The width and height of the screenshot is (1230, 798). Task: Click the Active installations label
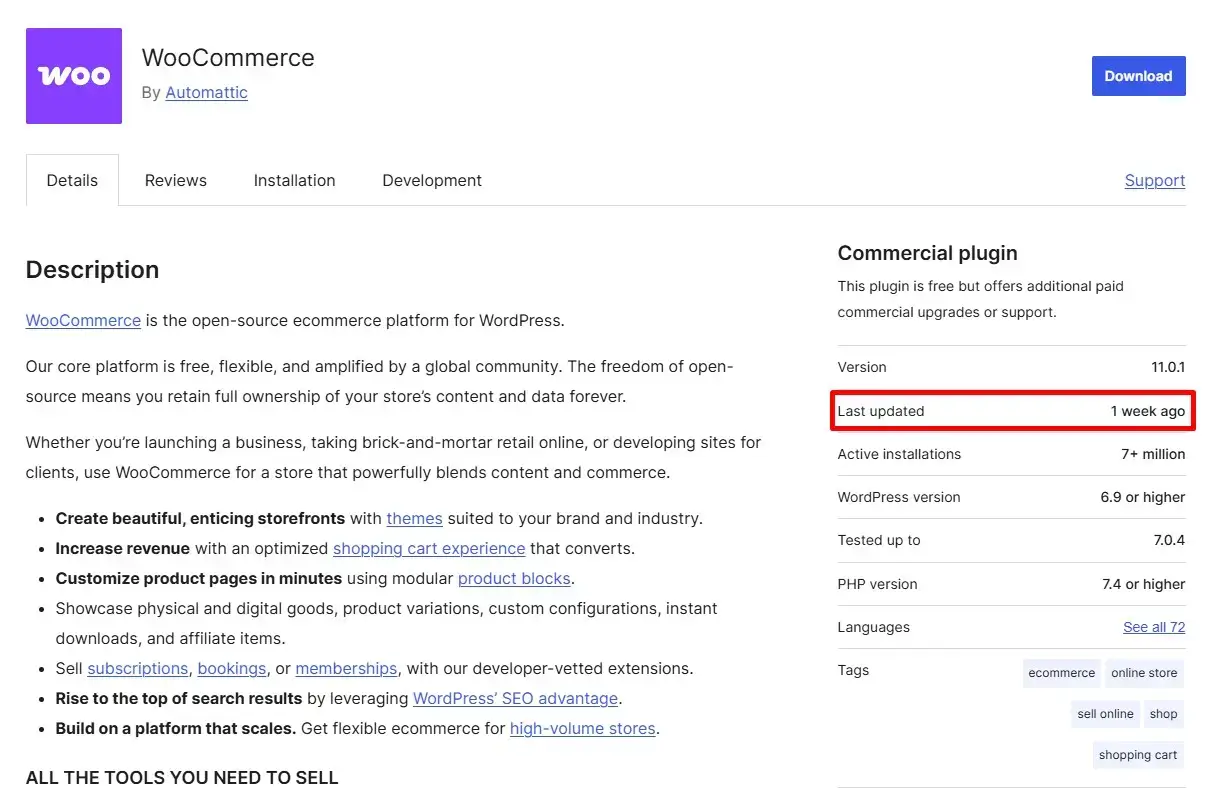(x=899, y=454)
